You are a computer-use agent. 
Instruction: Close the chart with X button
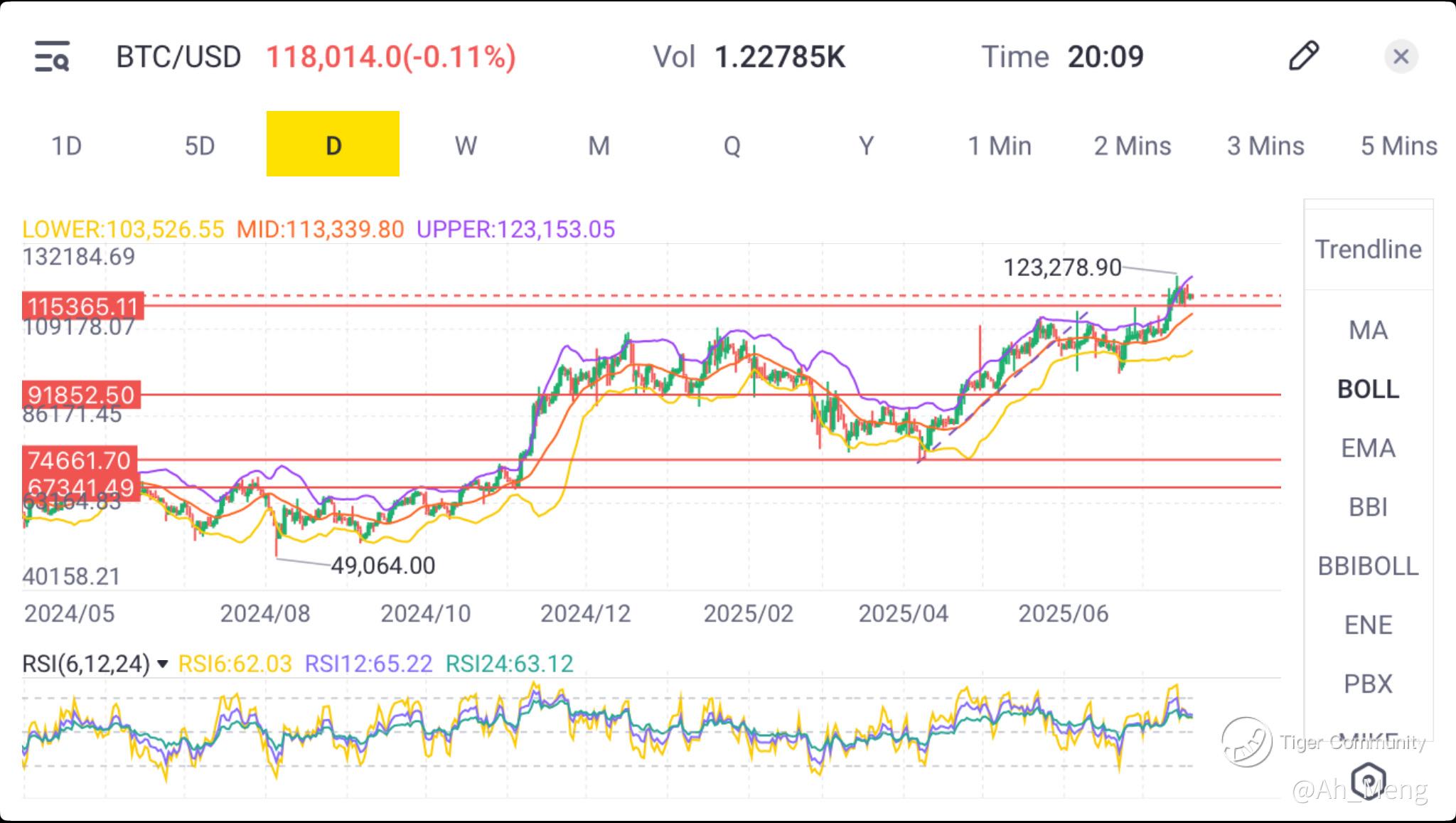coord(1401,56)
